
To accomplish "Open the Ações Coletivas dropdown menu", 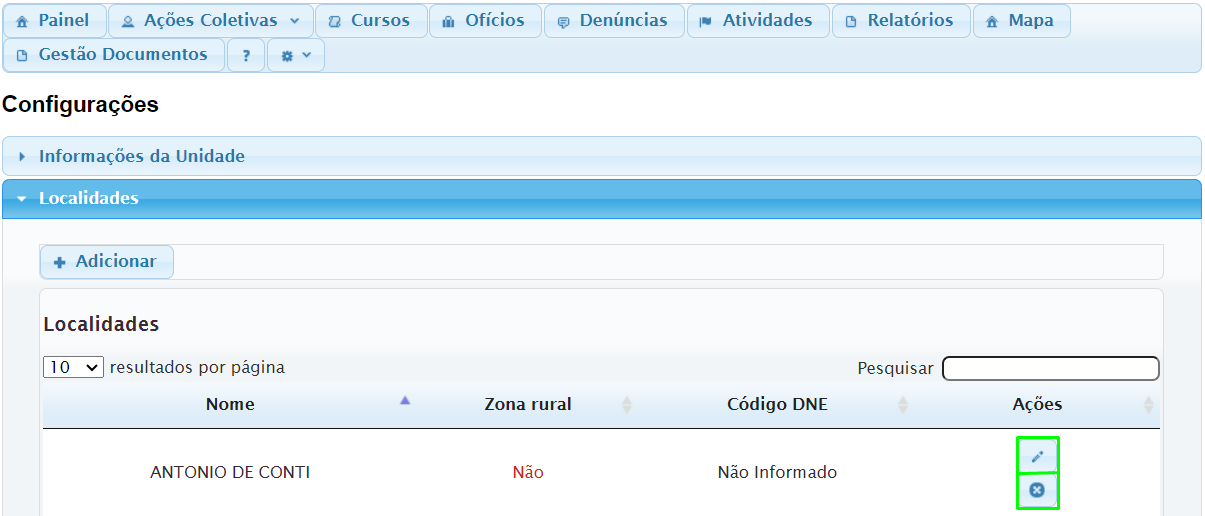I will (x=210, y=21).
